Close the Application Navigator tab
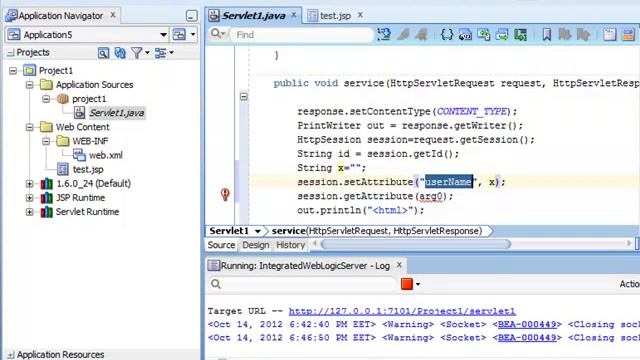 (113, 15)
